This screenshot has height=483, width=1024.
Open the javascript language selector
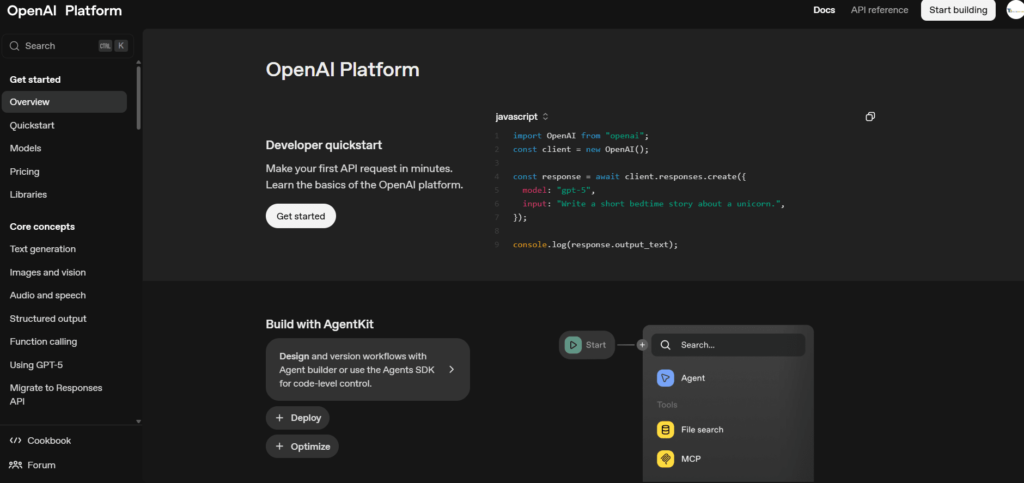coord(522,117)
